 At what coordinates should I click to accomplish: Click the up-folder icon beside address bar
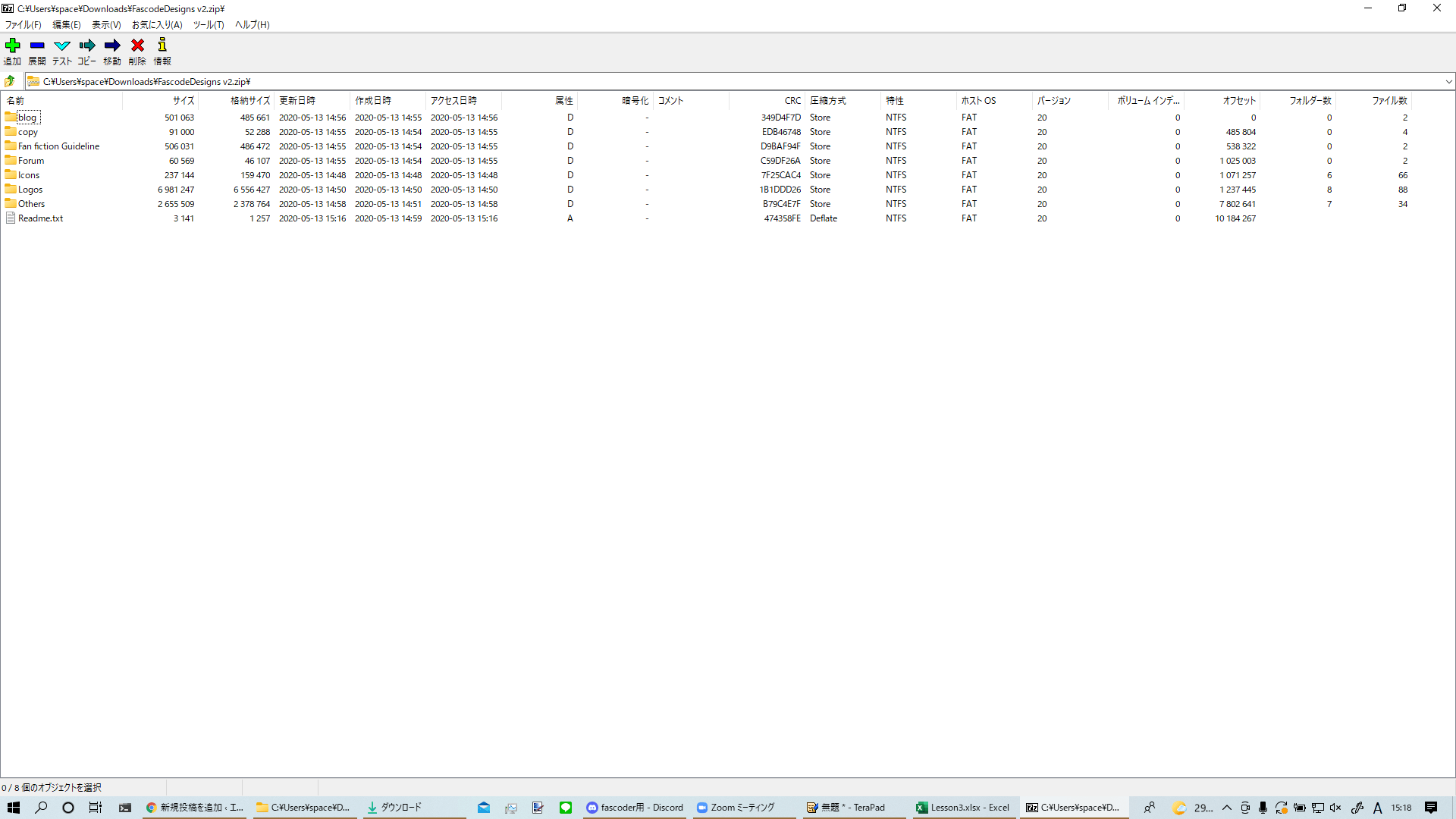[x=10, y=81]
